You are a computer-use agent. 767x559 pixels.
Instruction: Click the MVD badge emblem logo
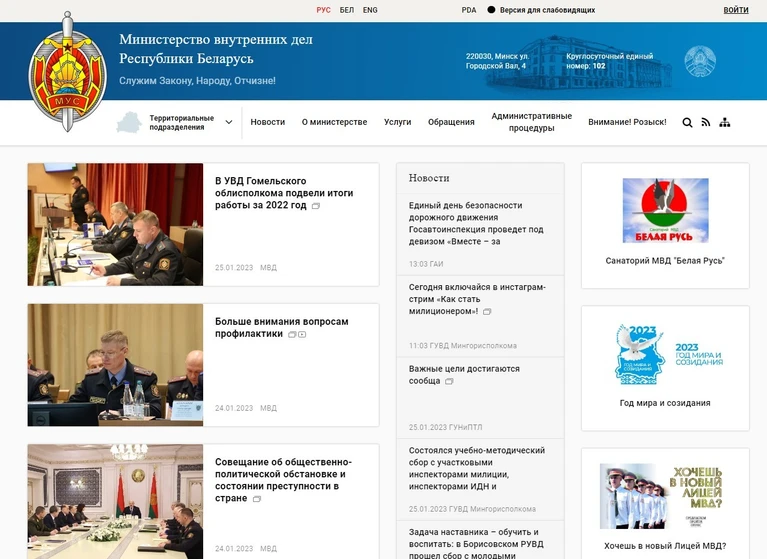[67, 72]
